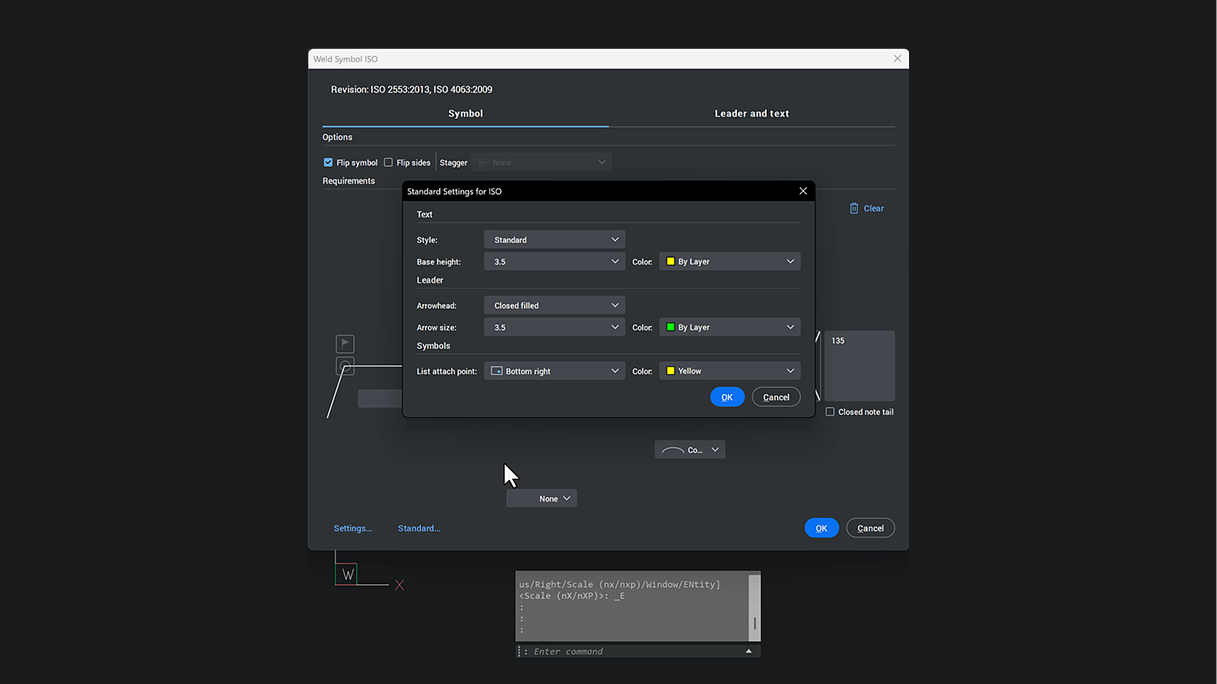Enable the Flip sides checkbox
The height and width of the screenshot is (684, 1217).
pos(388,162)
